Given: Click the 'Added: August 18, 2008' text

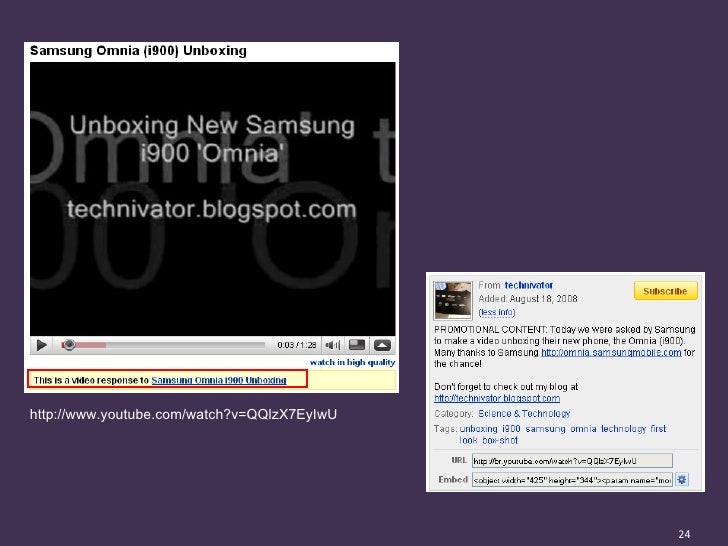Looking at the screenshot, I should [528, 299].
